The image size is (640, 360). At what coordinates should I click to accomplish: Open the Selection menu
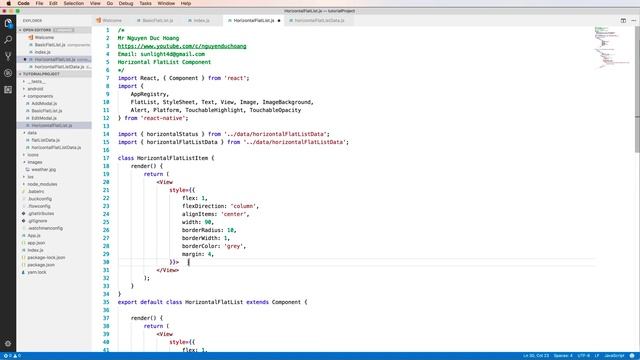tap(73, 3)
